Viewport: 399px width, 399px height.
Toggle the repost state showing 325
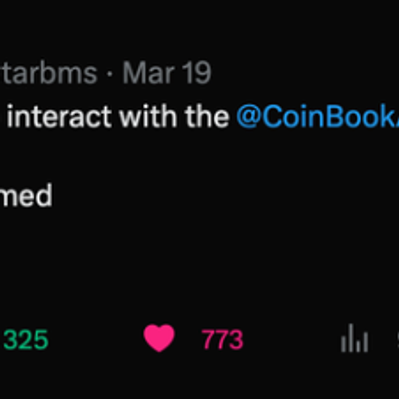pyautogui.click(x=26, y=340)
